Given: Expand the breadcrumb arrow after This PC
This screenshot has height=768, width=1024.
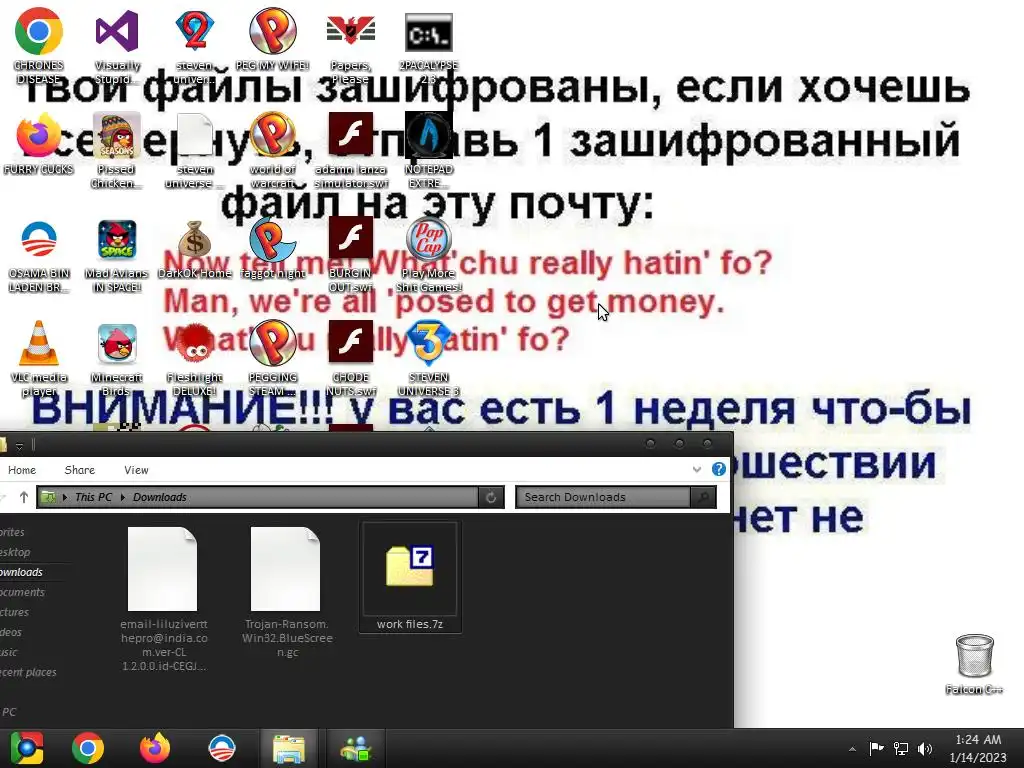Looking at the screenshot, I should [x=122, y=498].
